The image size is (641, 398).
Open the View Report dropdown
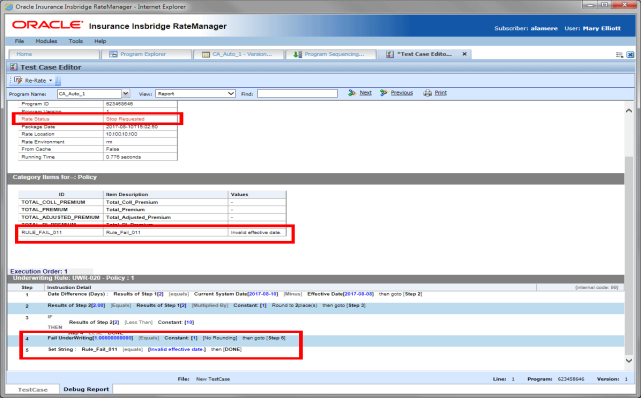pyautogui.click(x=231, y=94)
